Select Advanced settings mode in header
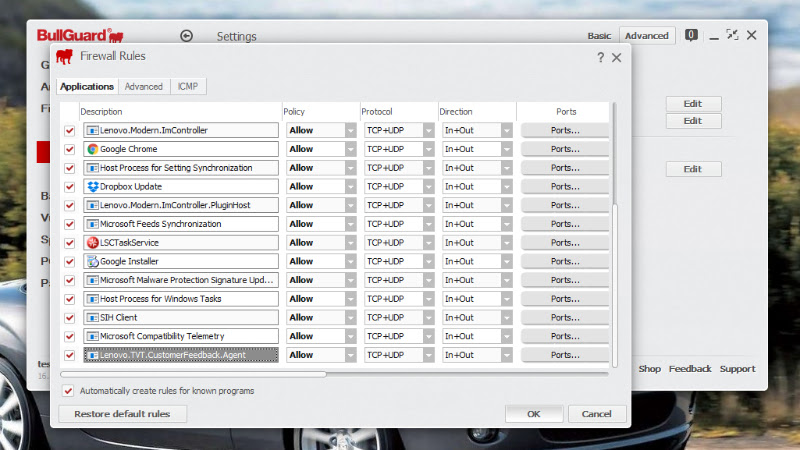This screenshot has height=450, width=800. point(646,36)
